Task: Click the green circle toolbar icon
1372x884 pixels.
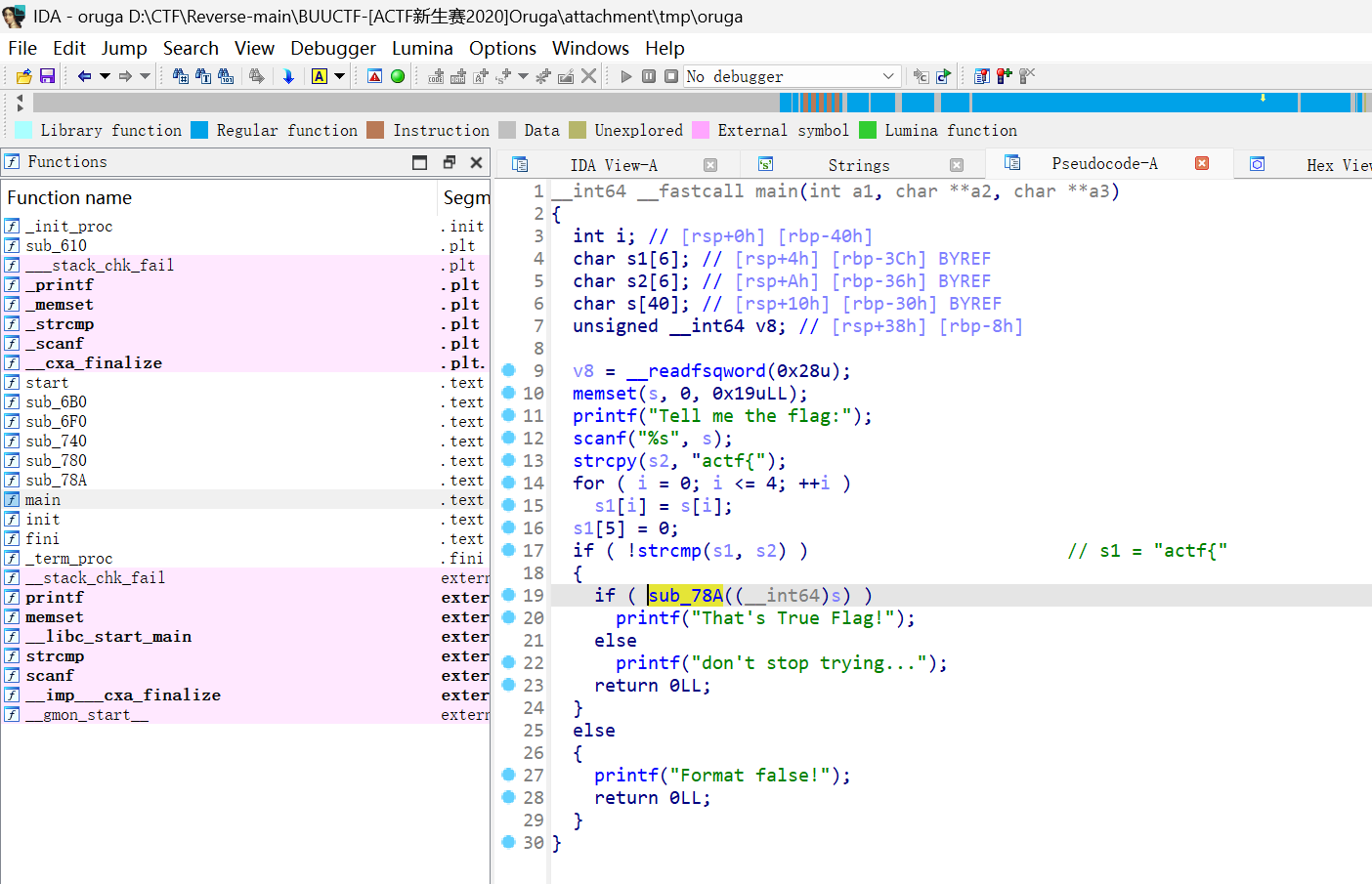Action: 398,76
